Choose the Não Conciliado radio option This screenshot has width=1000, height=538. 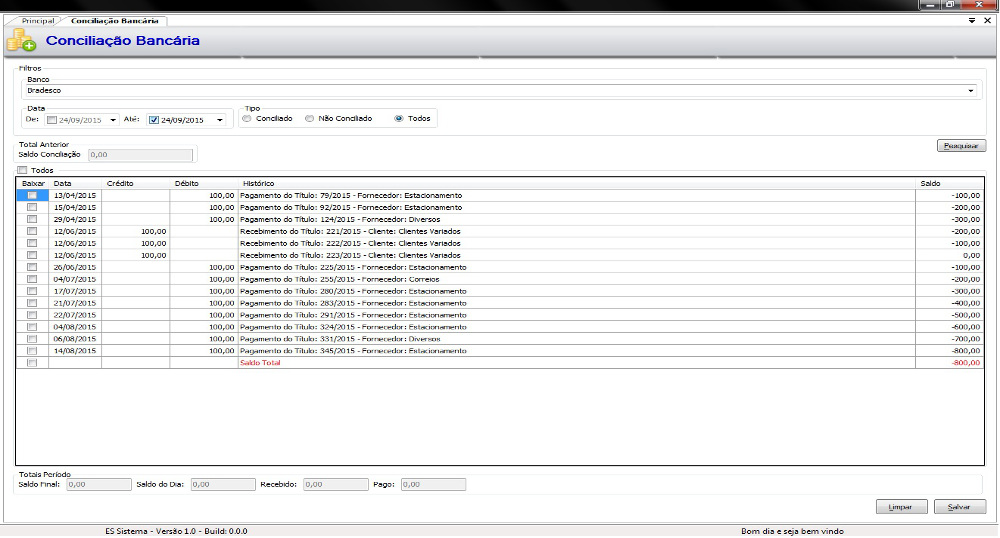pyautogui.click(x=310, y=119)
